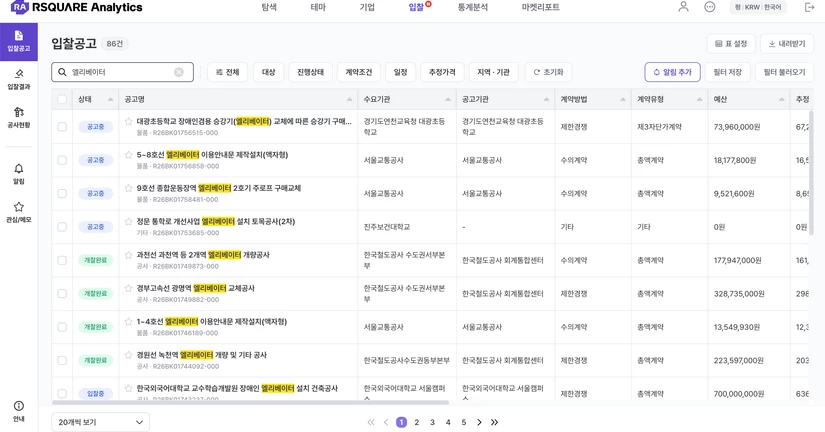Open the user profile icon
825x432 pixels.
pos(683,7)
